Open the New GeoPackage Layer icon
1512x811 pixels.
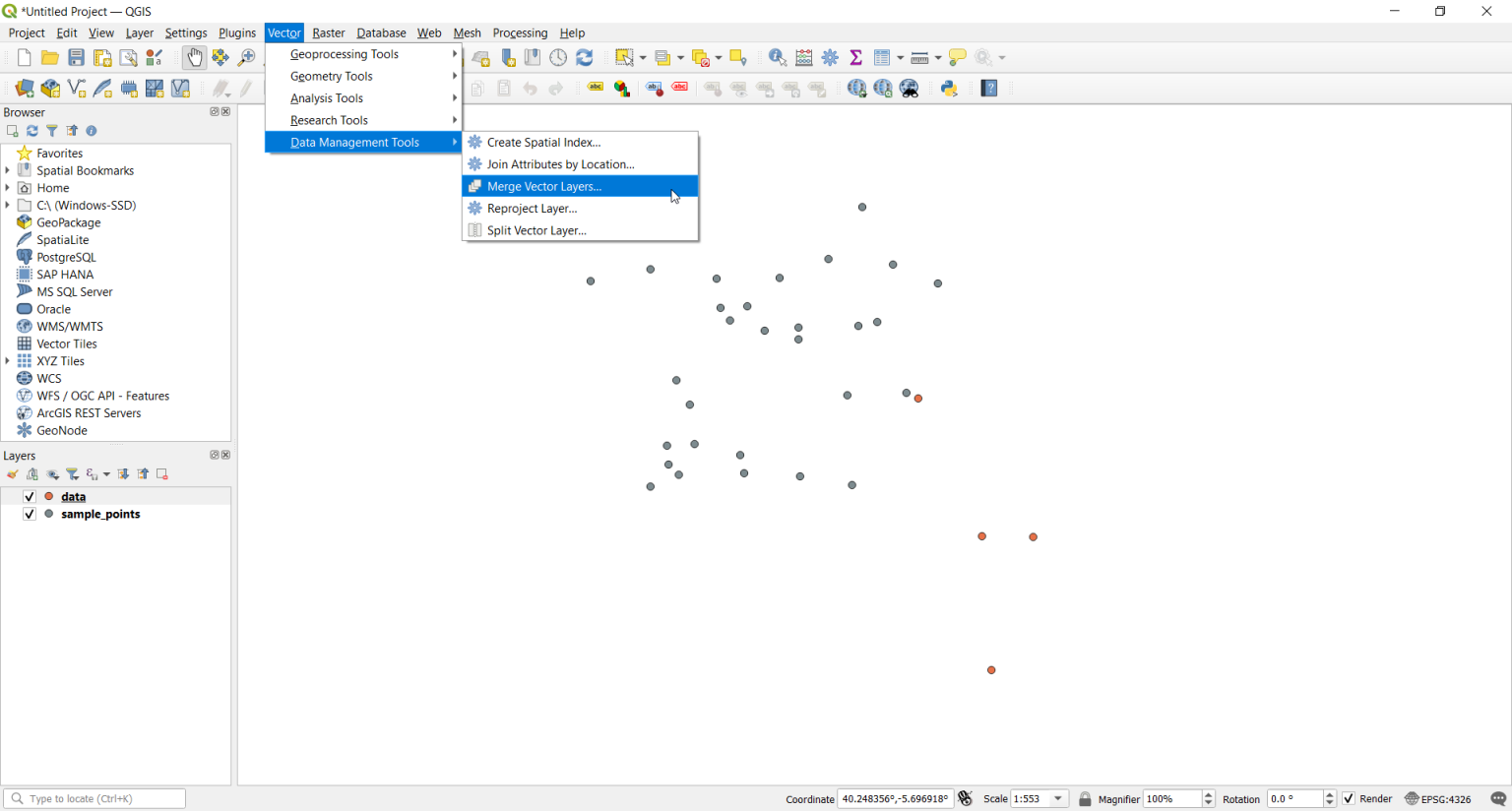coord(50,88)
